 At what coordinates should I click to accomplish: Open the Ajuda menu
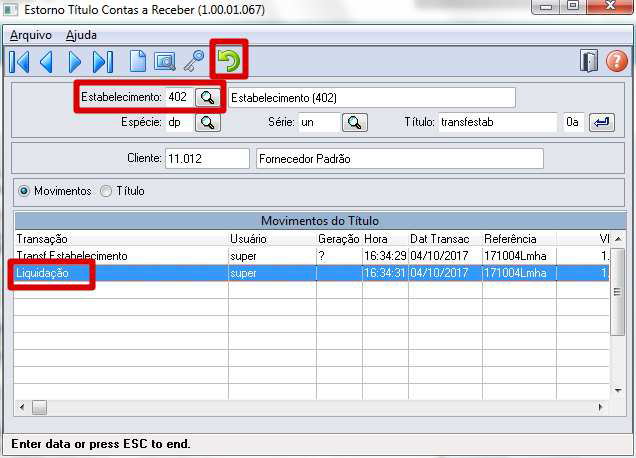coord(81,35)
